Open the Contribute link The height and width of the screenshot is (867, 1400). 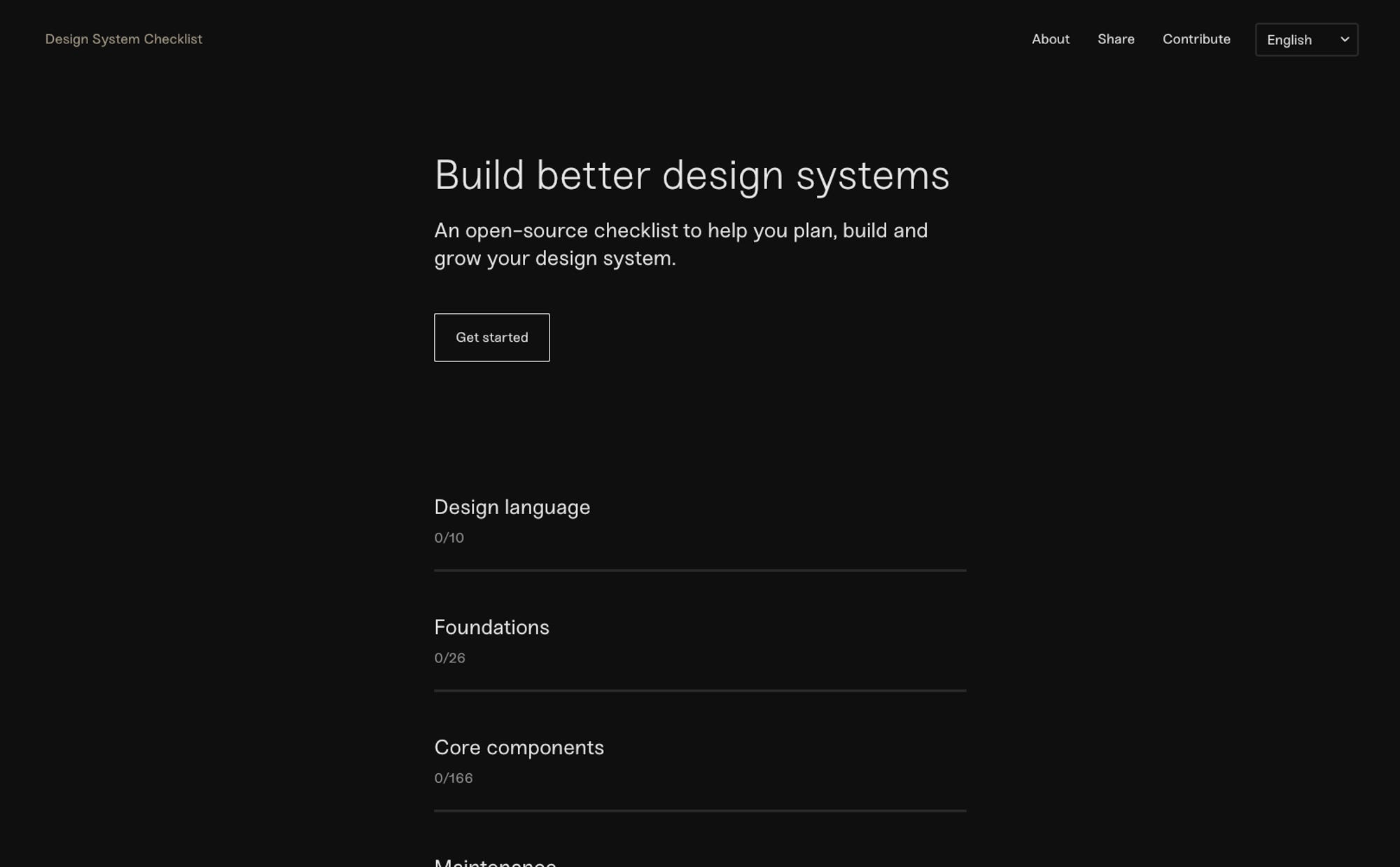pyautogui.click(x=1196, y=39)
